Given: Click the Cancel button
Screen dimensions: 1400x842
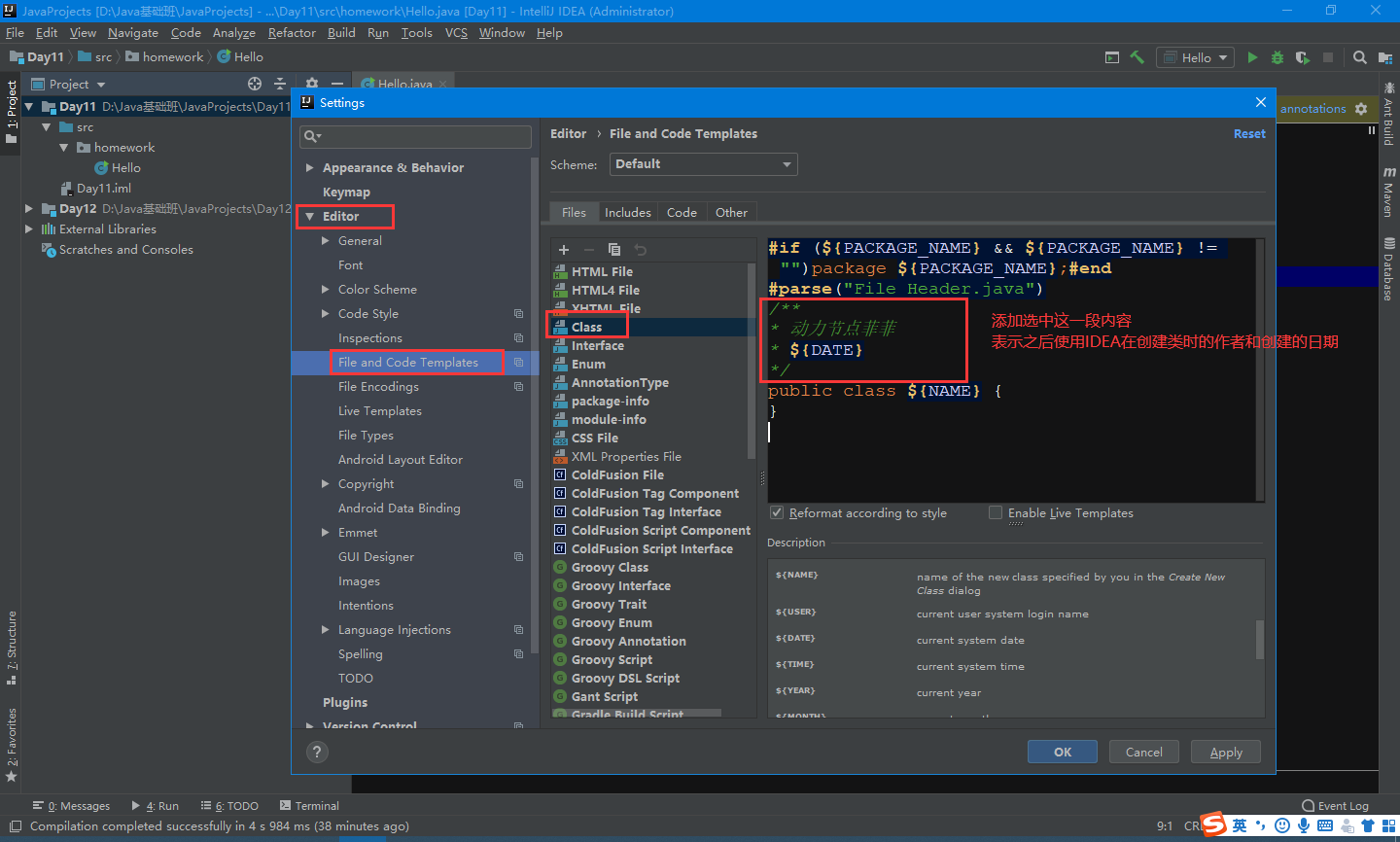Looking at the screenshot, I should (x=1144, y=752).
